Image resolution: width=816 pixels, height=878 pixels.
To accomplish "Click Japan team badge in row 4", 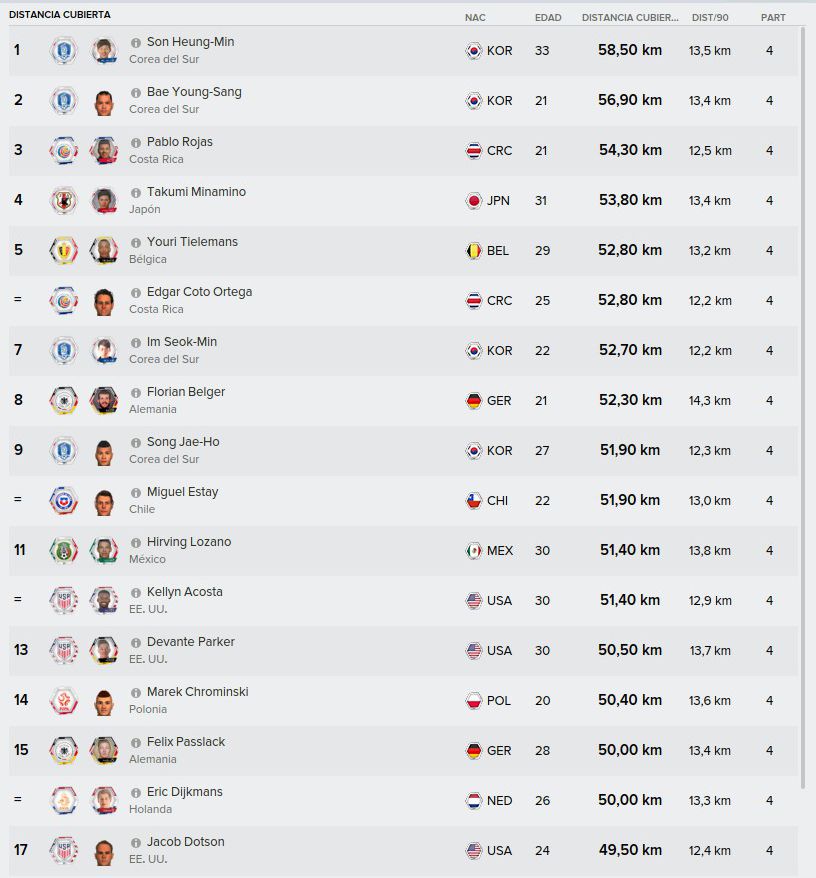I will (63, 200).
